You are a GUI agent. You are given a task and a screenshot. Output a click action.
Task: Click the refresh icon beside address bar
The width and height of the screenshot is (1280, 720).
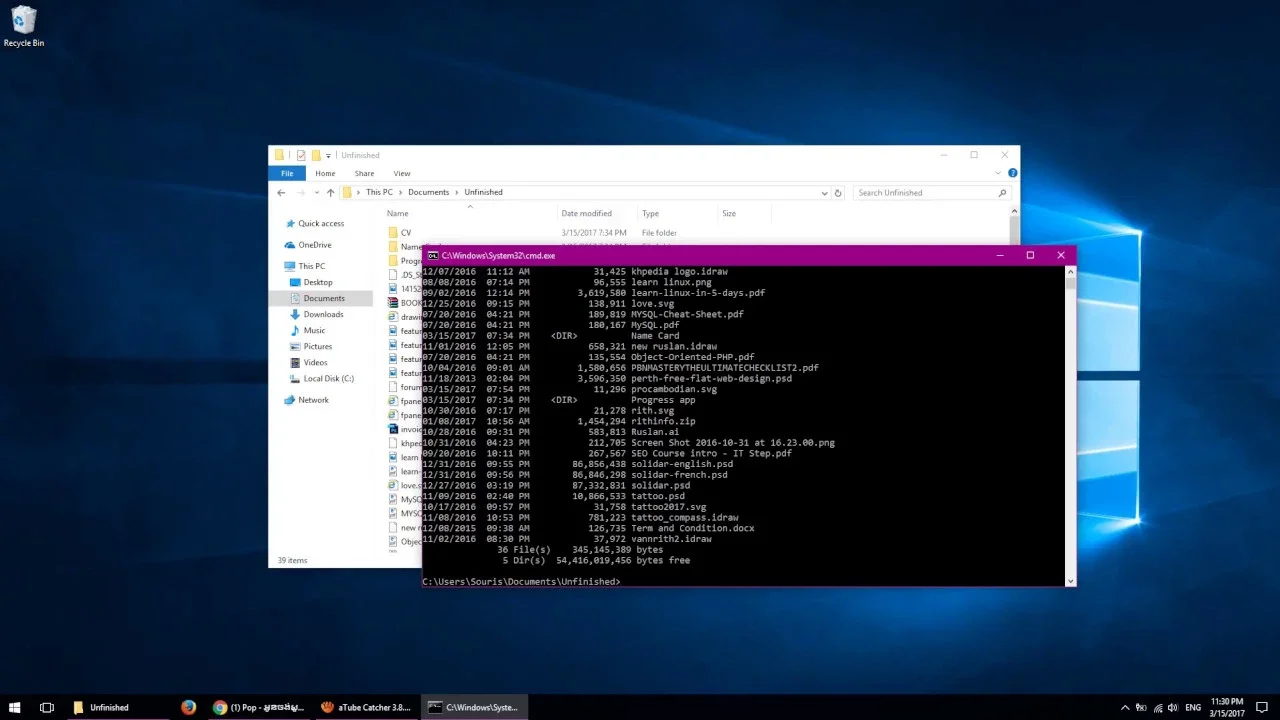[x=838, y=193]
